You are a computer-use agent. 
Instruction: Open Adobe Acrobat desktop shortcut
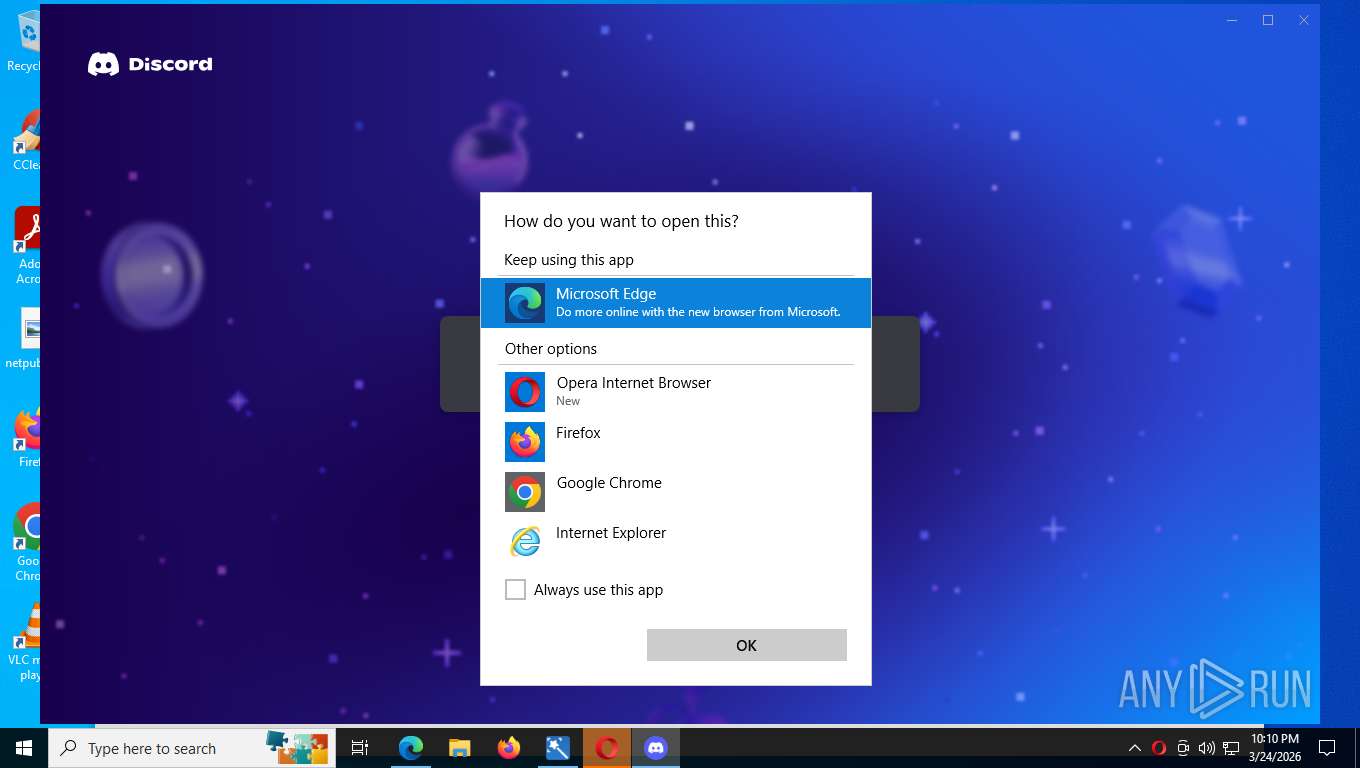click(27, 246)
